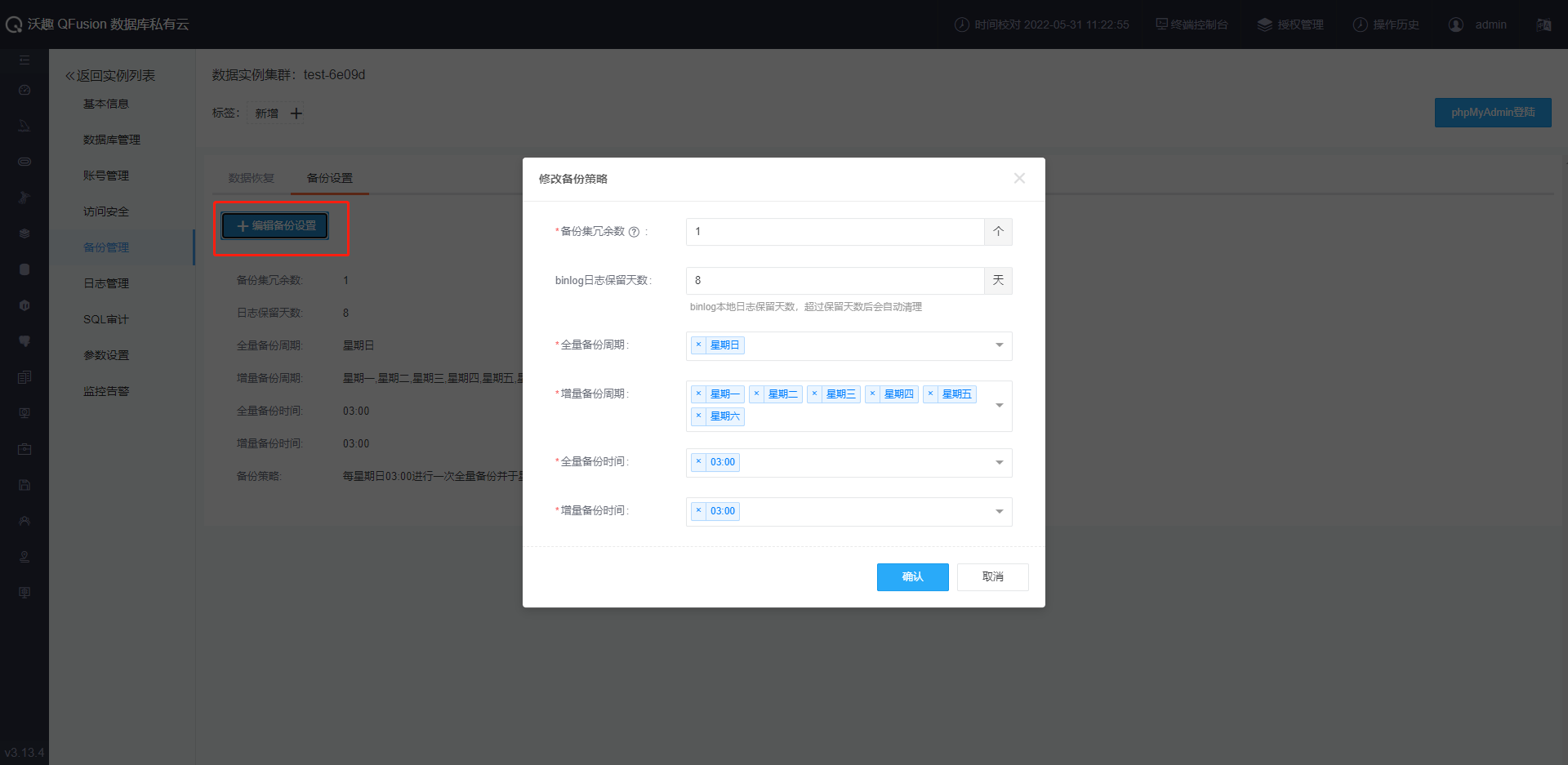Open 参数设置 in the instance menu
The height and width of the screenshot is (765, 1568).
[x=106, y=355]
